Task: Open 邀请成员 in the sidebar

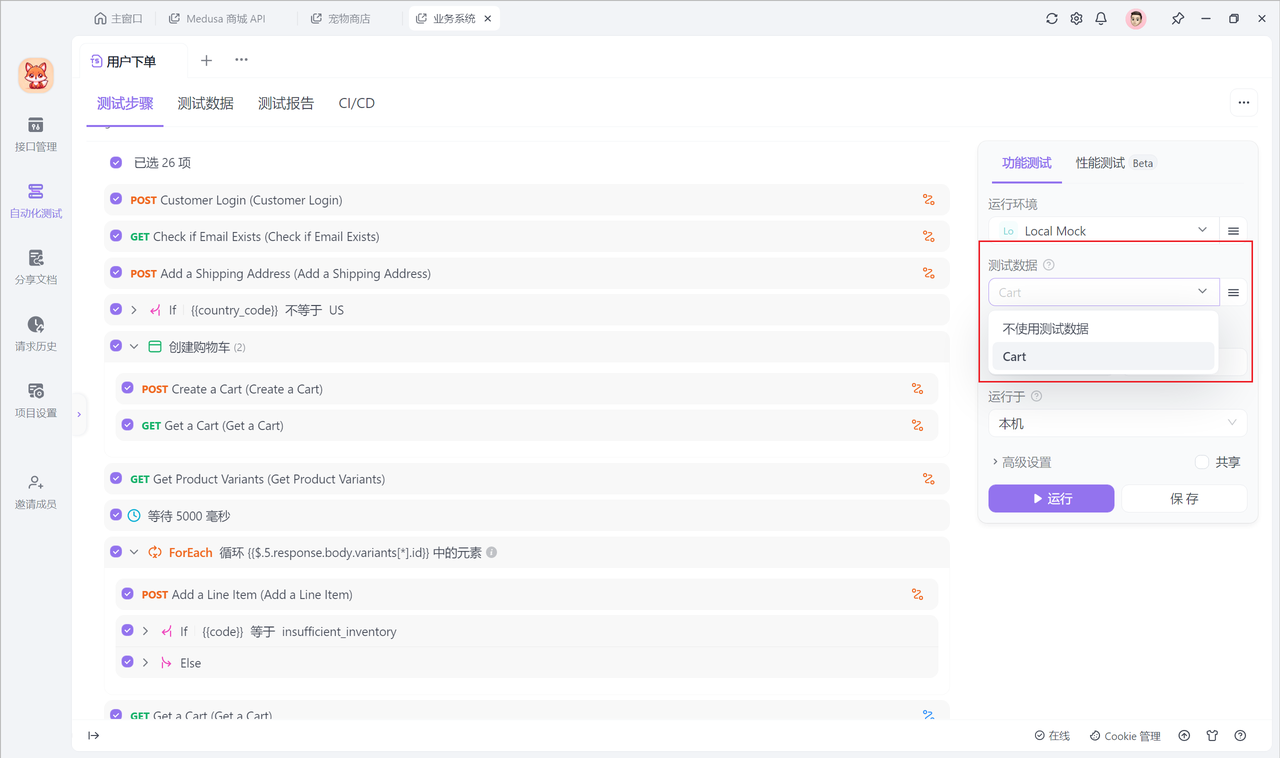Action: (x=36, y=492)
